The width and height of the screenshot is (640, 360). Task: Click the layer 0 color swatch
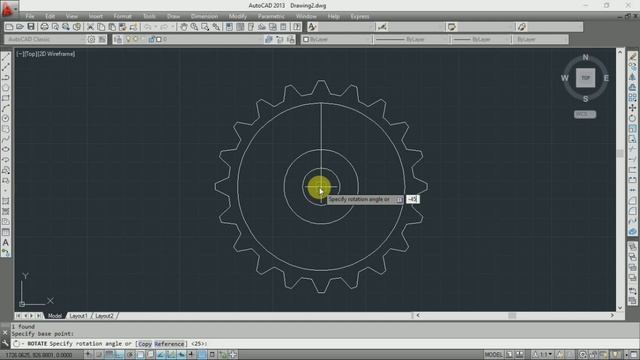click(158, 39)
